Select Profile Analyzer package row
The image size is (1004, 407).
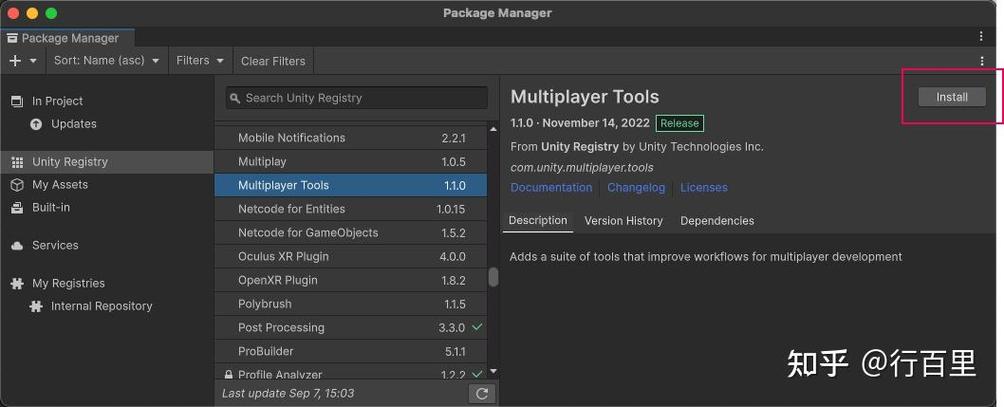pos(351,371)
